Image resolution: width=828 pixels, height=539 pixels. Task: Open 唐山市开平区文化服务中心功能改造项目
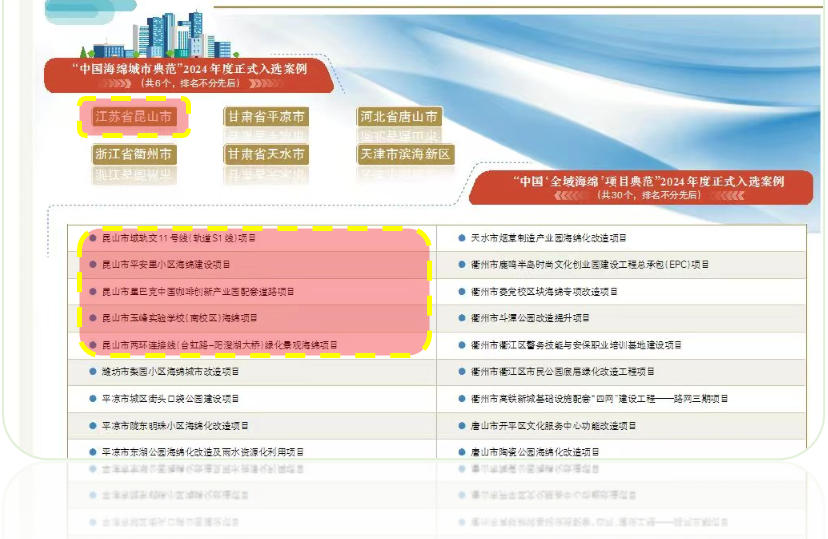pyautogui.click(x=554, y=425)
